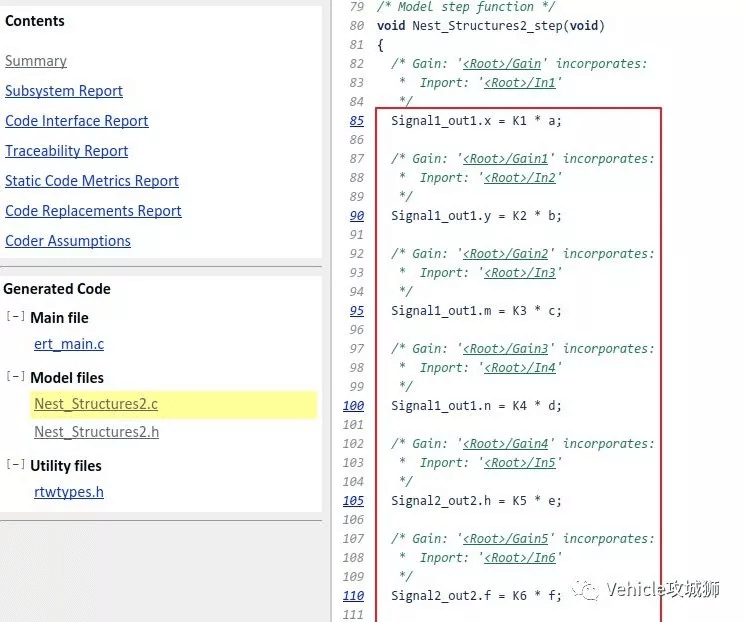Image resolution: width=744 pixels, height=622 pixels.
Task: Follow the <Root>/In5 block link
Action: (520, 462)
